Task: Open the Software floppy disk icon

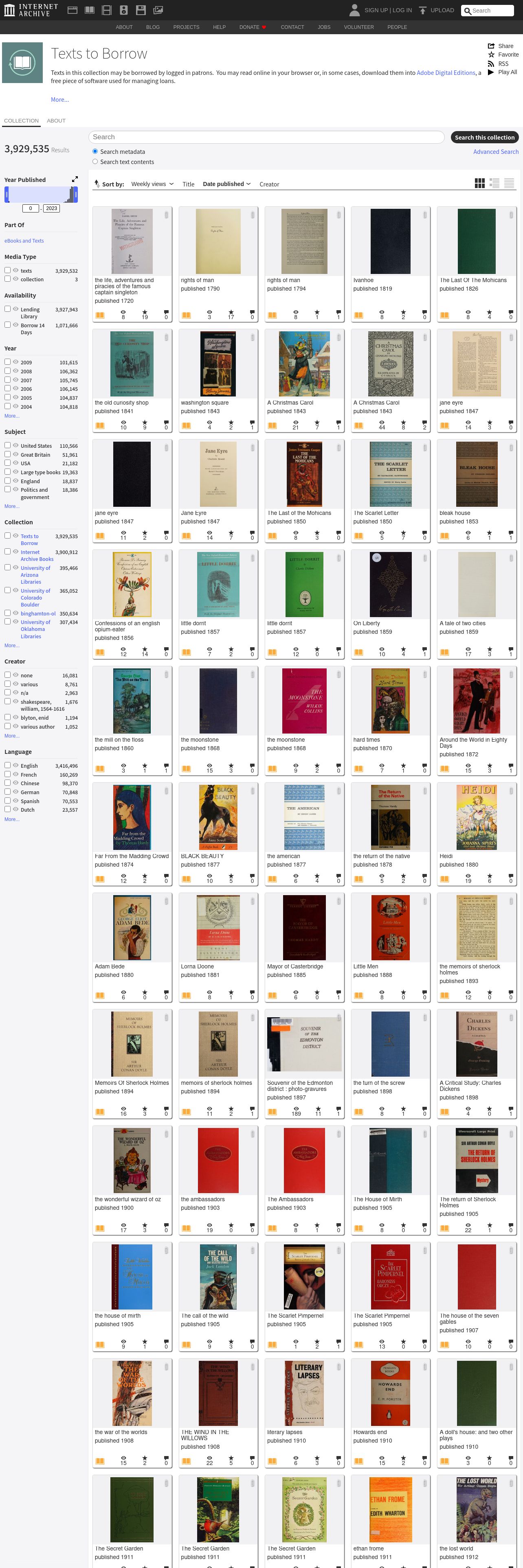Action: (x=141, y=10)
